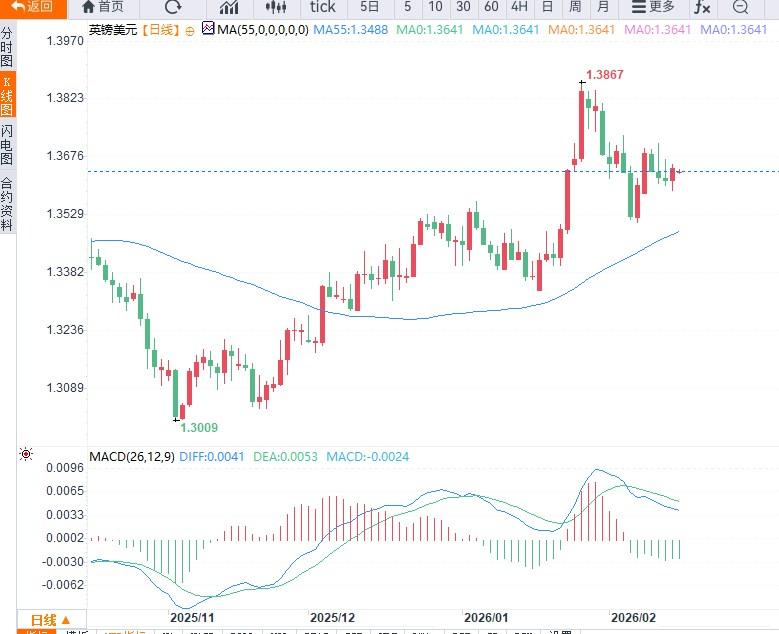Click the MACD(26,12,9) indicator label
This screenshot has height=634, width=779.
click(x=132, y=457)
